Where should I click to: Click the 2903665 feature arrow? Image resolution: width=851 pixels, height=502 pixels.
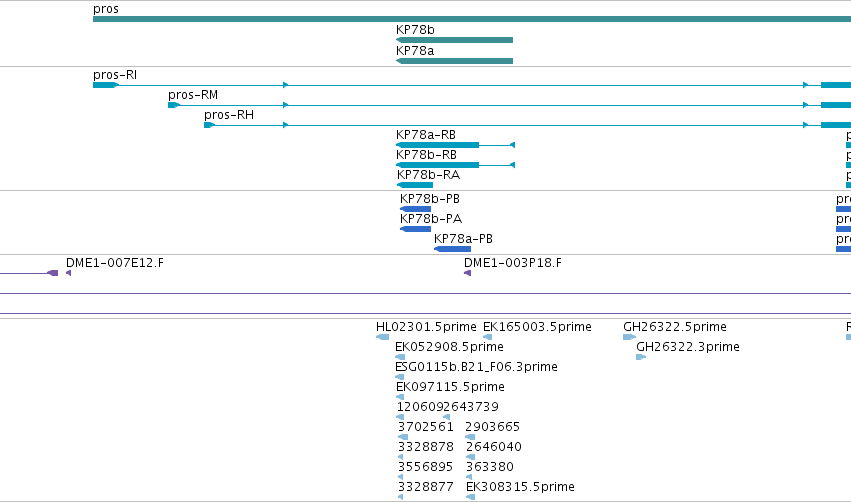pyautogui.click(x=470, y=437)
